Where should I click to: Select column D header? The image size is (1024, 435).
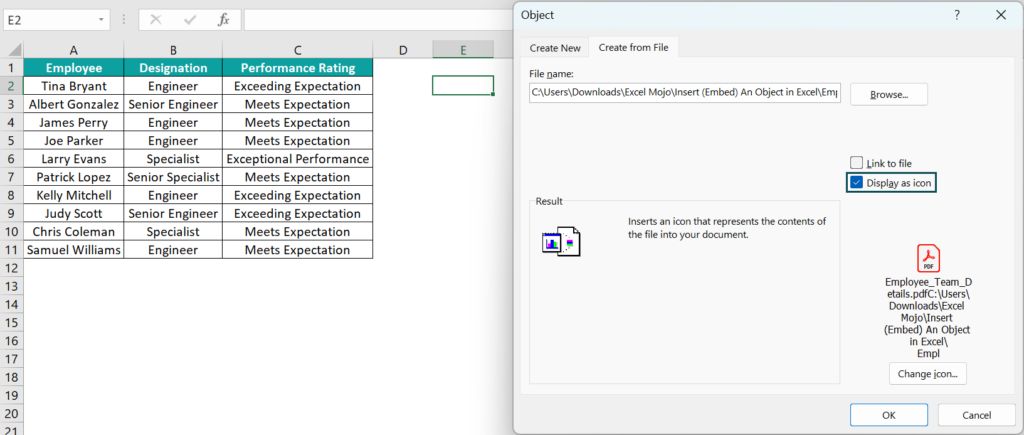tap(402, 50)
